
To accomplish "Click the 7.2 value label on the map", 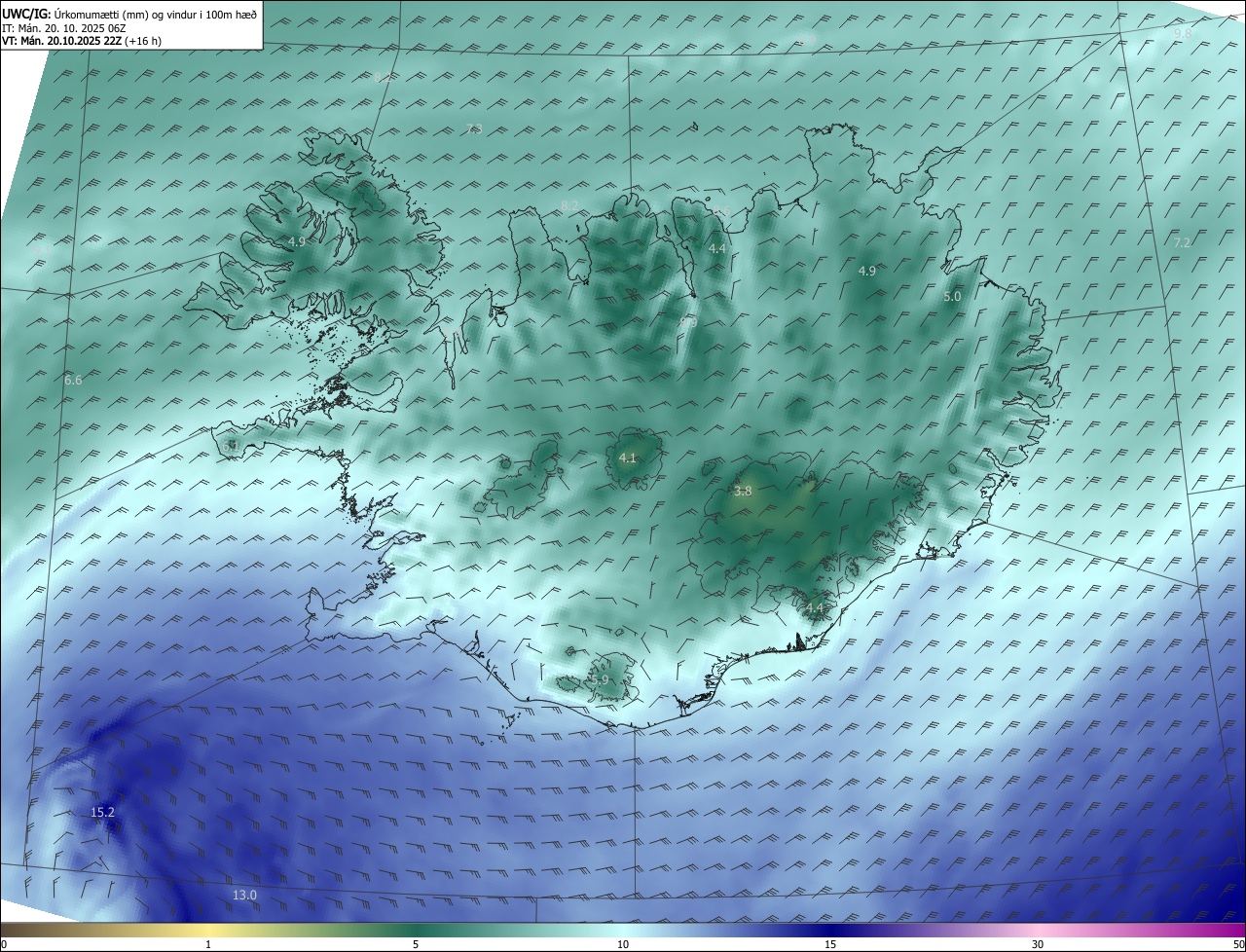I will (1182, 242).
